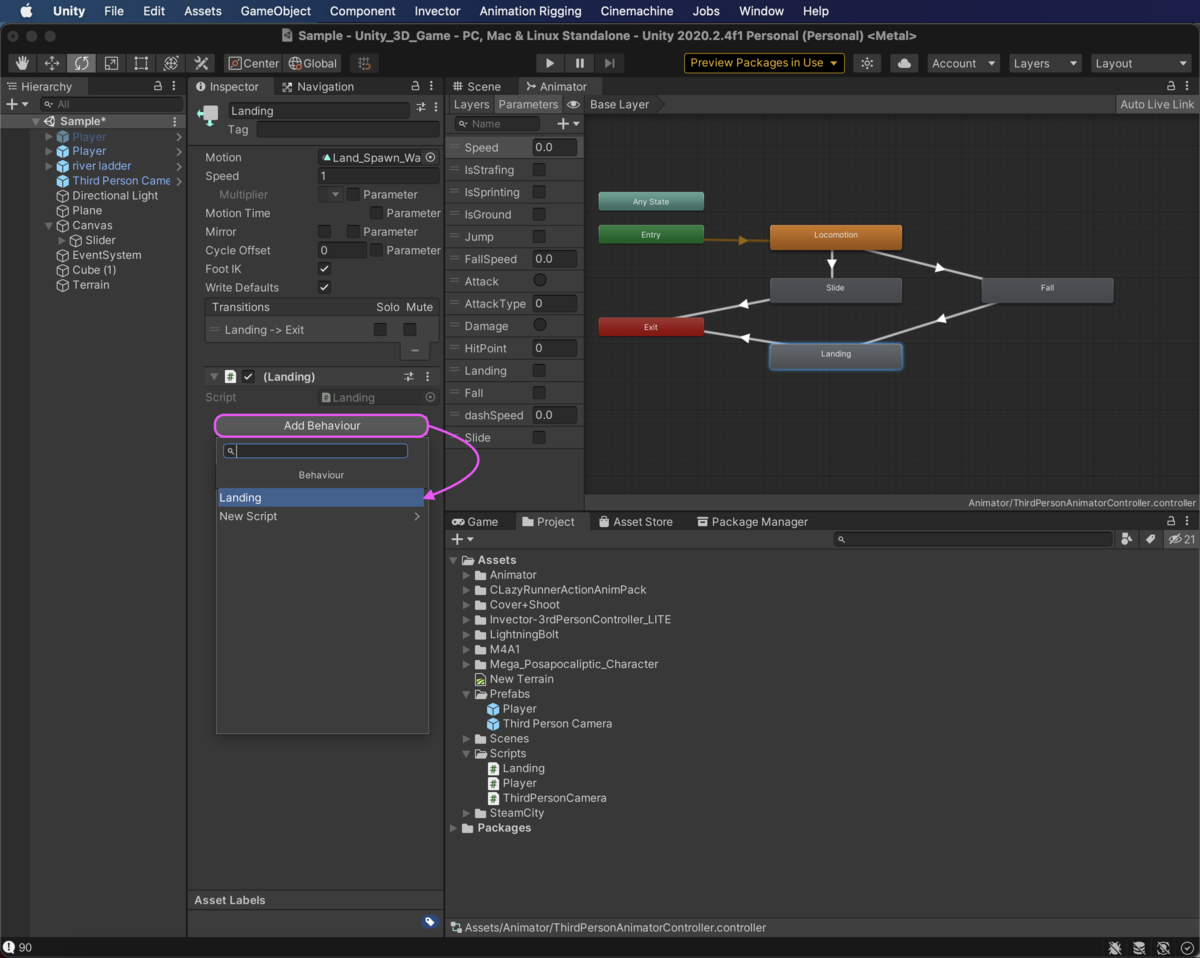Click the Add Behaviour button
Viewport: 1200px width, 958px height.
[x=321, y=426]
